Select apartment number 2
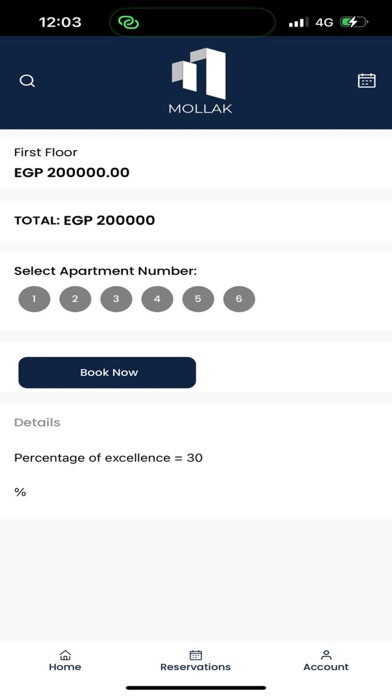 [75, 299]
